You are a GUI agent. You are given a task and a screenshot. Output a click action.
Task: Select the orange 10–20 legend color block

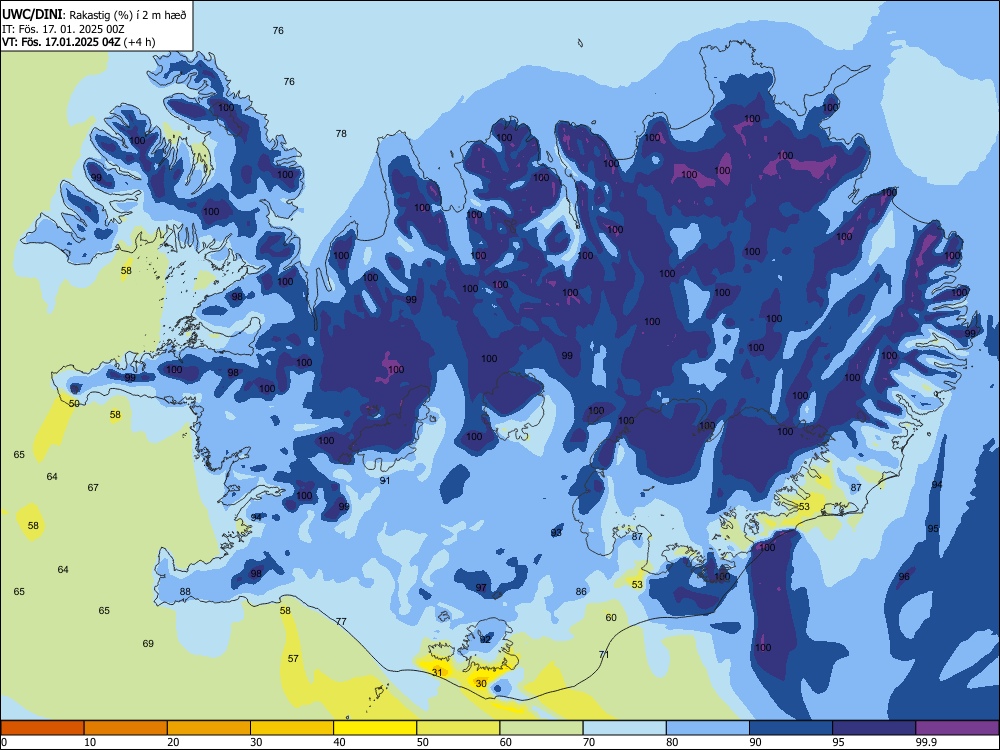(x=126, y=728)
